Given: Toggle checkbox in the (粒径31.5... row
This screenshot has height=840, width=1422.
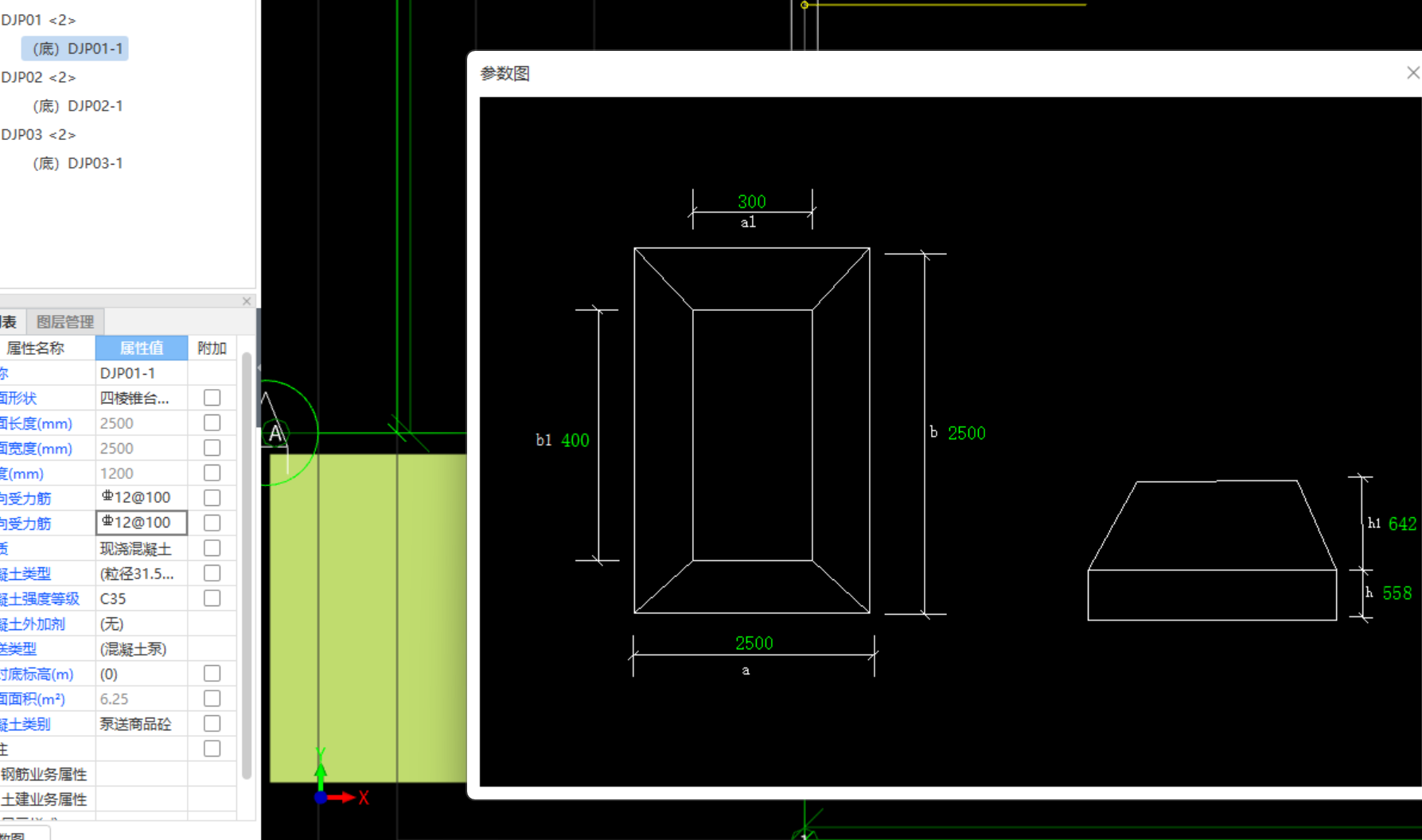Looking at the screenshot, I should click(212, 573).
